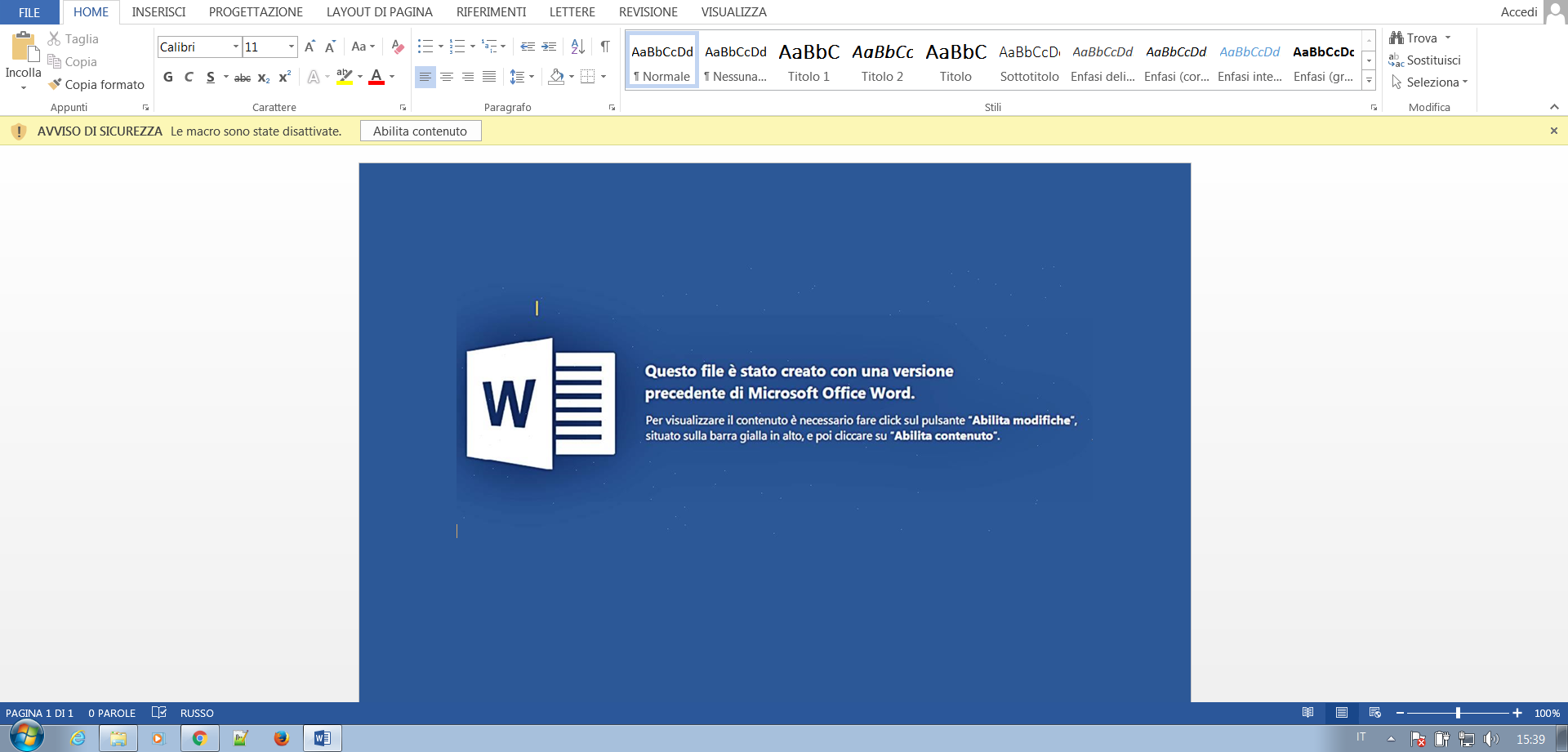Click the increase indent icon
The height and width of the screenshot is (752, 1568).
[x=549, y=47]
